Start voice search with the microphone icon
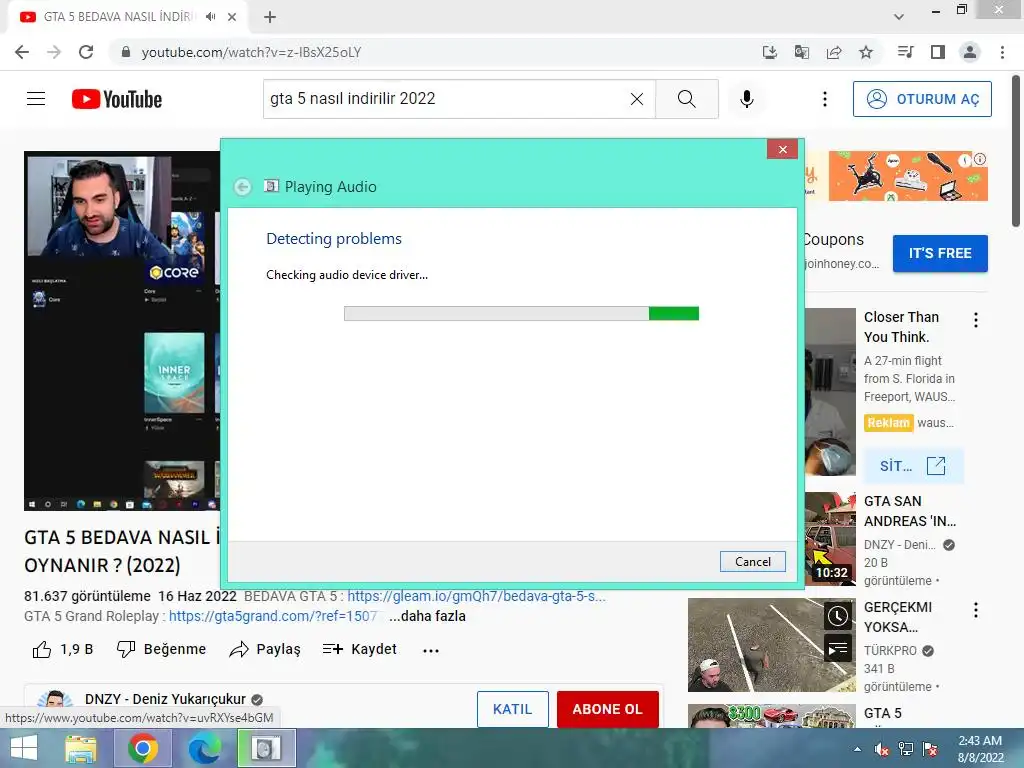This screenshot has width=1024, height=768. point(747,99)
